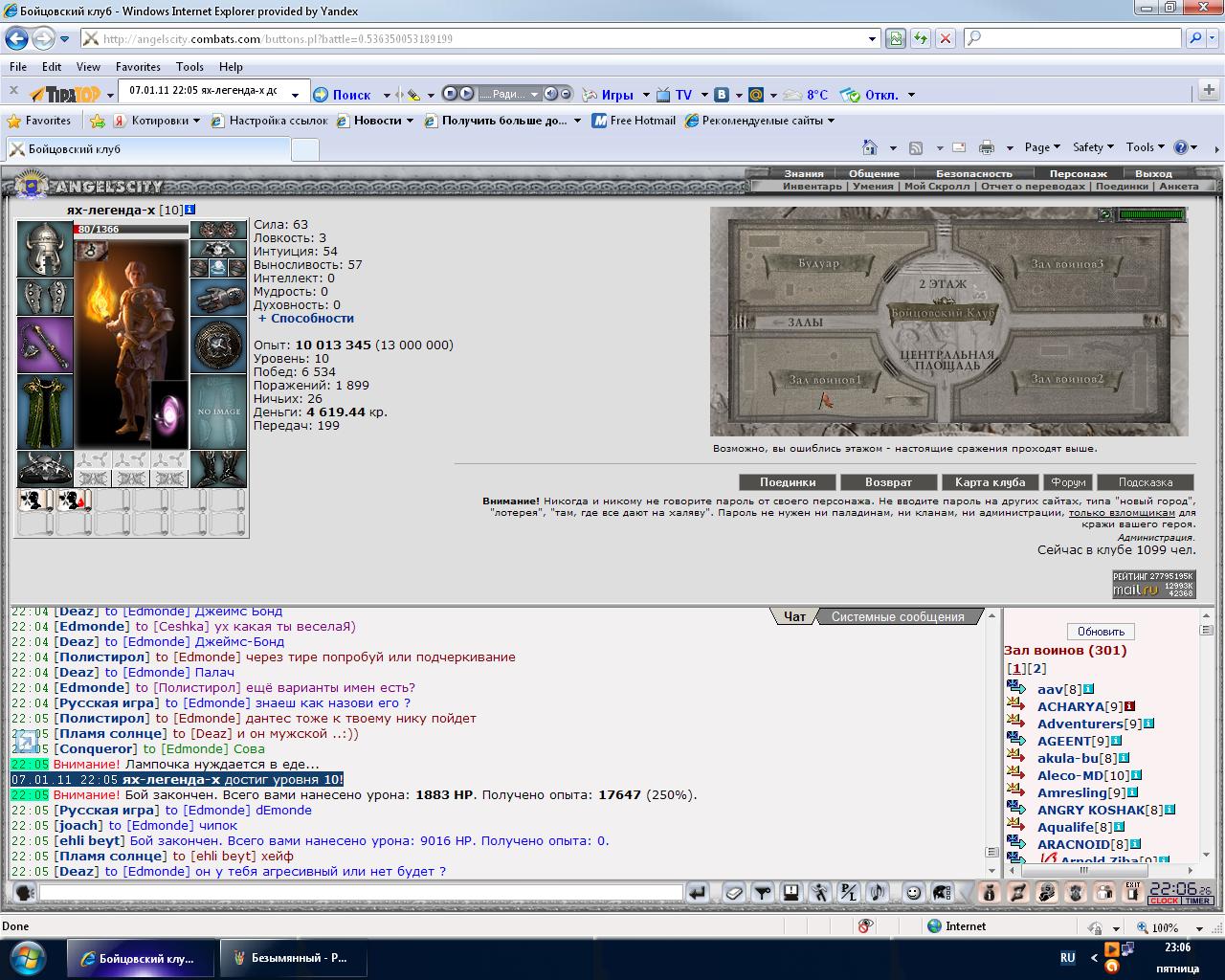The height and width of the screenshot is (980, 1225).
Task: Switch to Системные сообщения chat tab
Action: coord(897,617)
